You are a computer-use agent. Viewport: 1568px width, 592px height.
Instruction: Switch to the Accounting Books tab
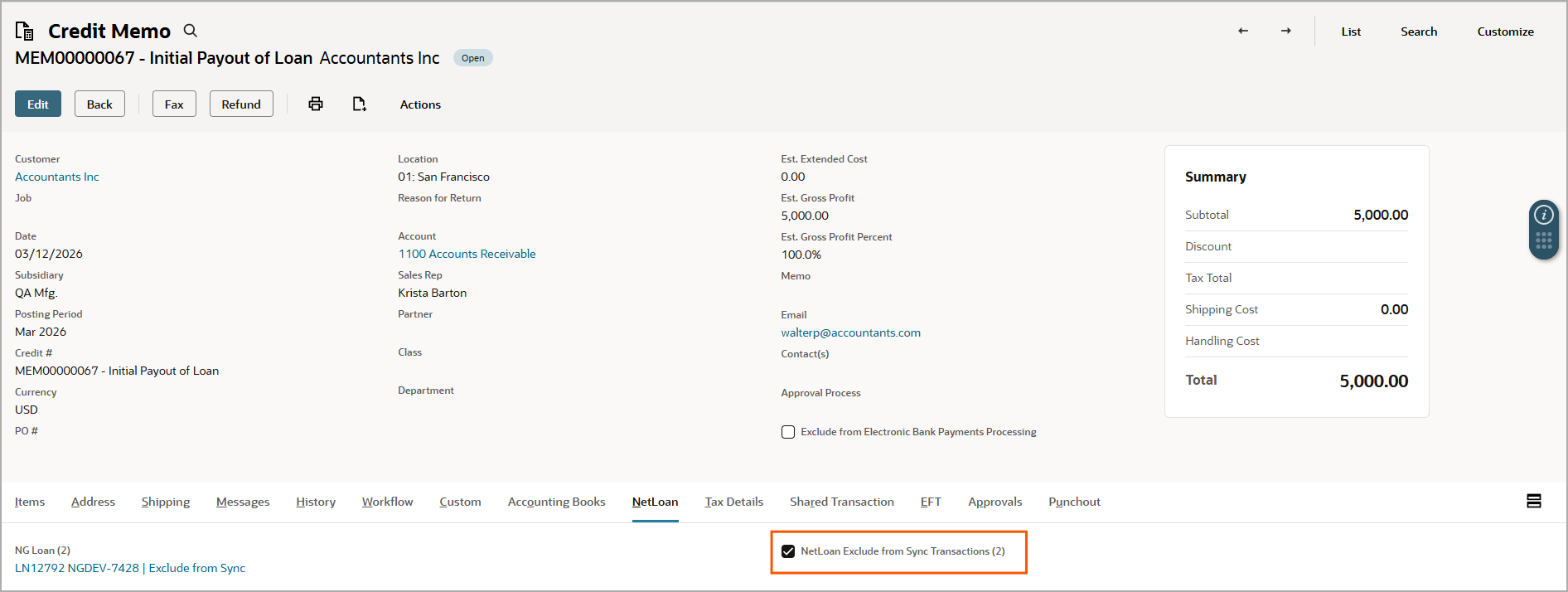(x=556, y=502)
